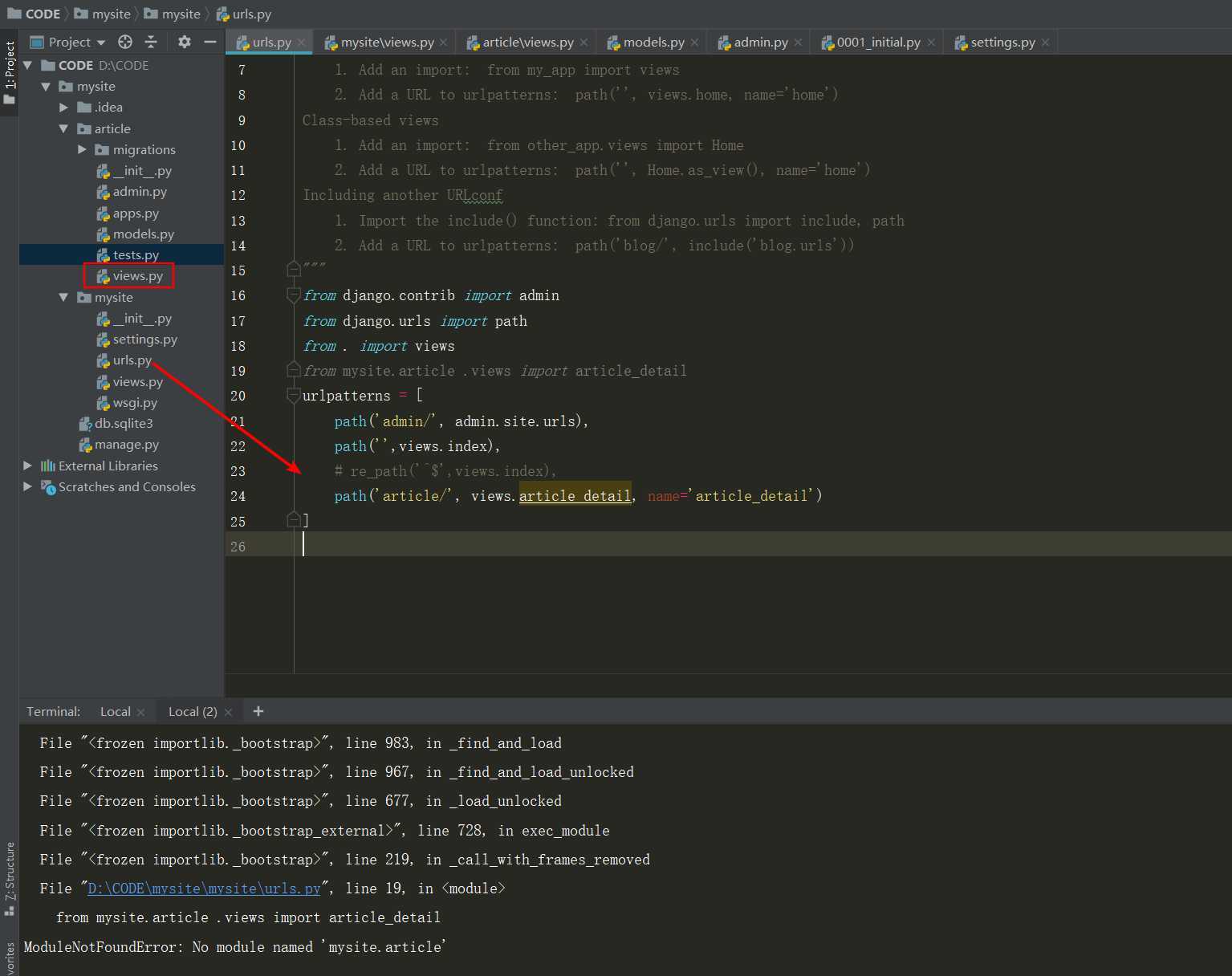Screen dimensions: 1232x976
Task: Hide the Project panel with minus icon
Action: tap(210, 42)
